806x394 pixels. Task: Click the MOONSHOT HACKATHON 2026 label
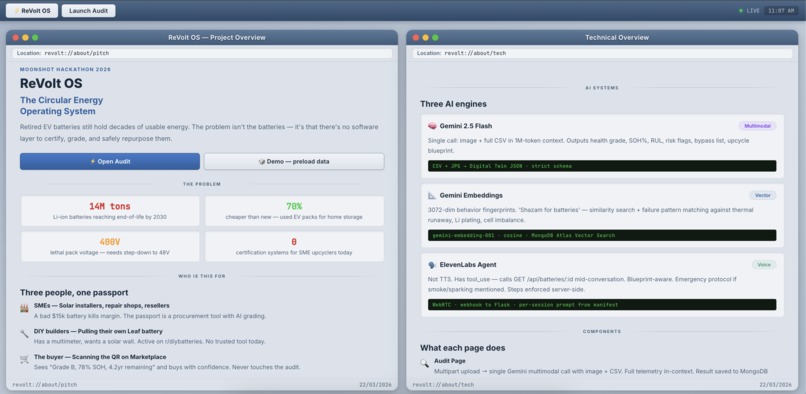65,69
